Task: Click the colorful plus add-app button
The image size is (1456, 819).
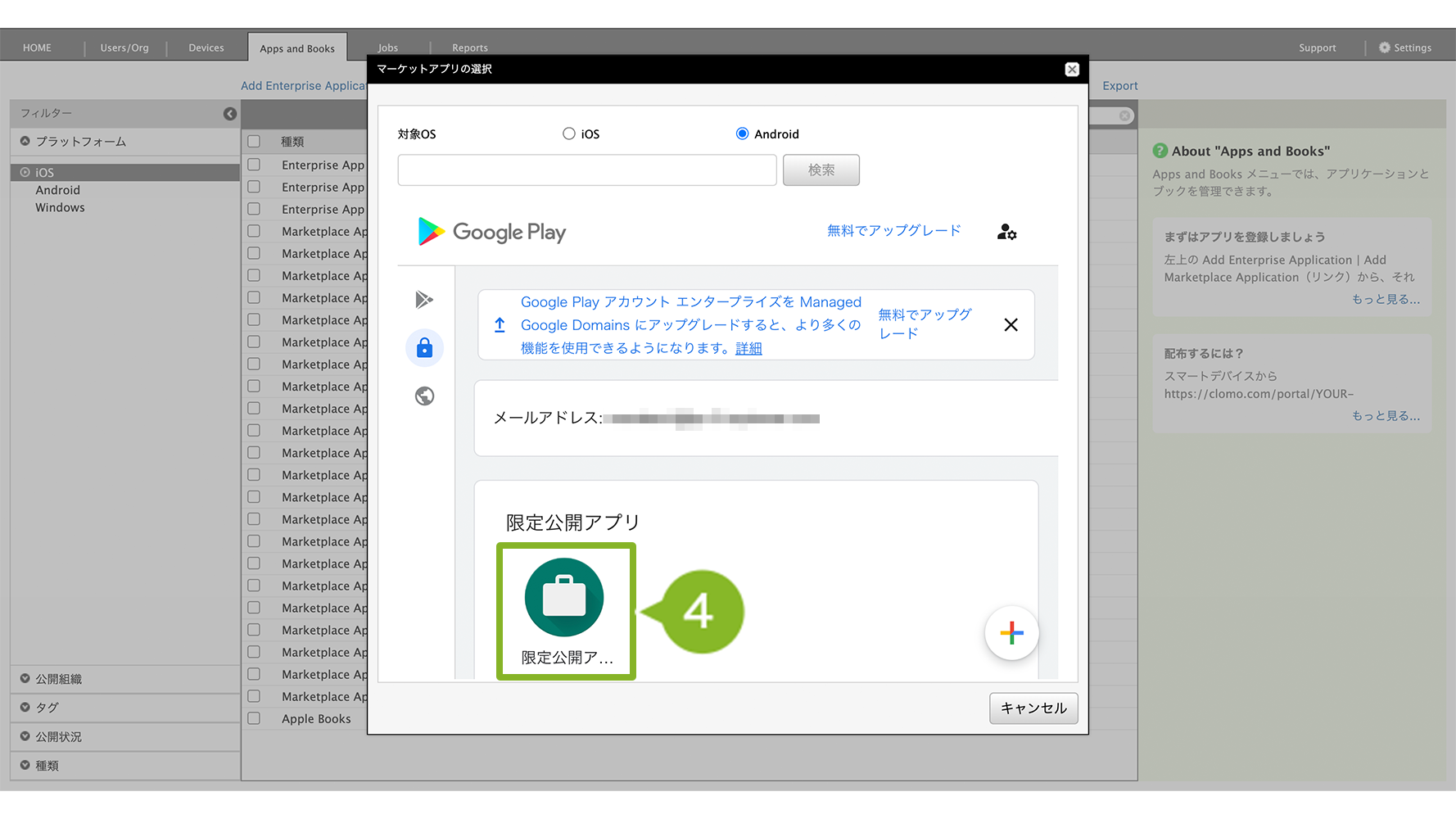Action: [x=1011, y=633]
